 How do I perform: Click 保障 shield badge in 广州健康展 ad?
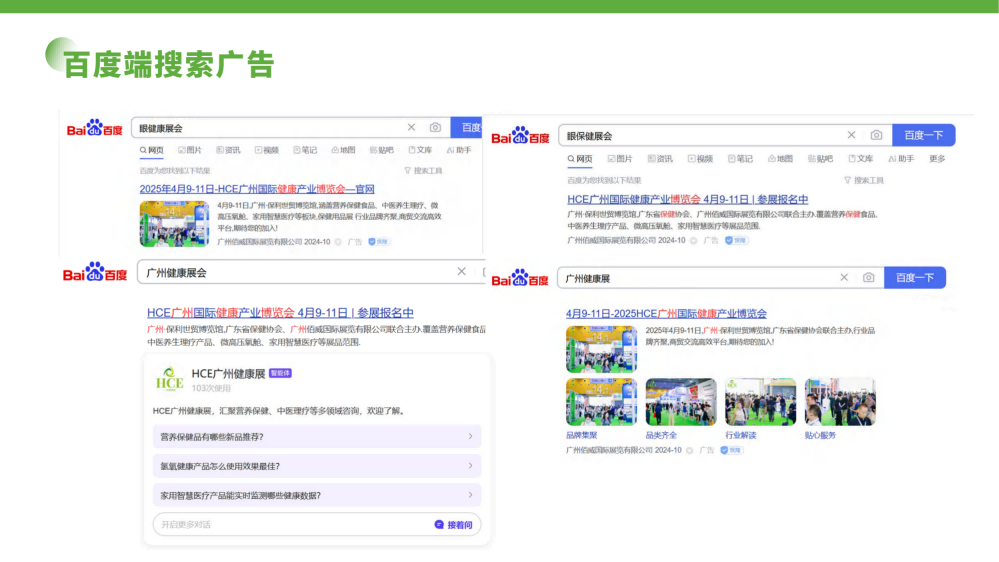pyautogui.click(x=731, y=450)
